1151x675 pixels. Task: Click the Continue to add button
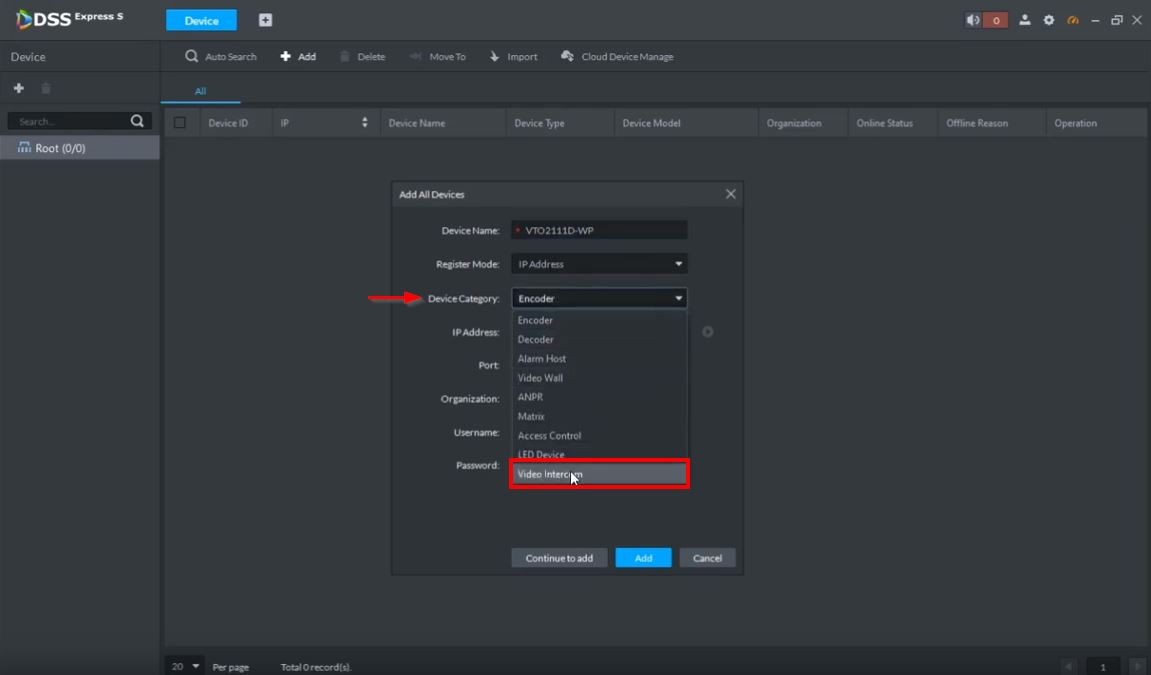tap(559, 558)
